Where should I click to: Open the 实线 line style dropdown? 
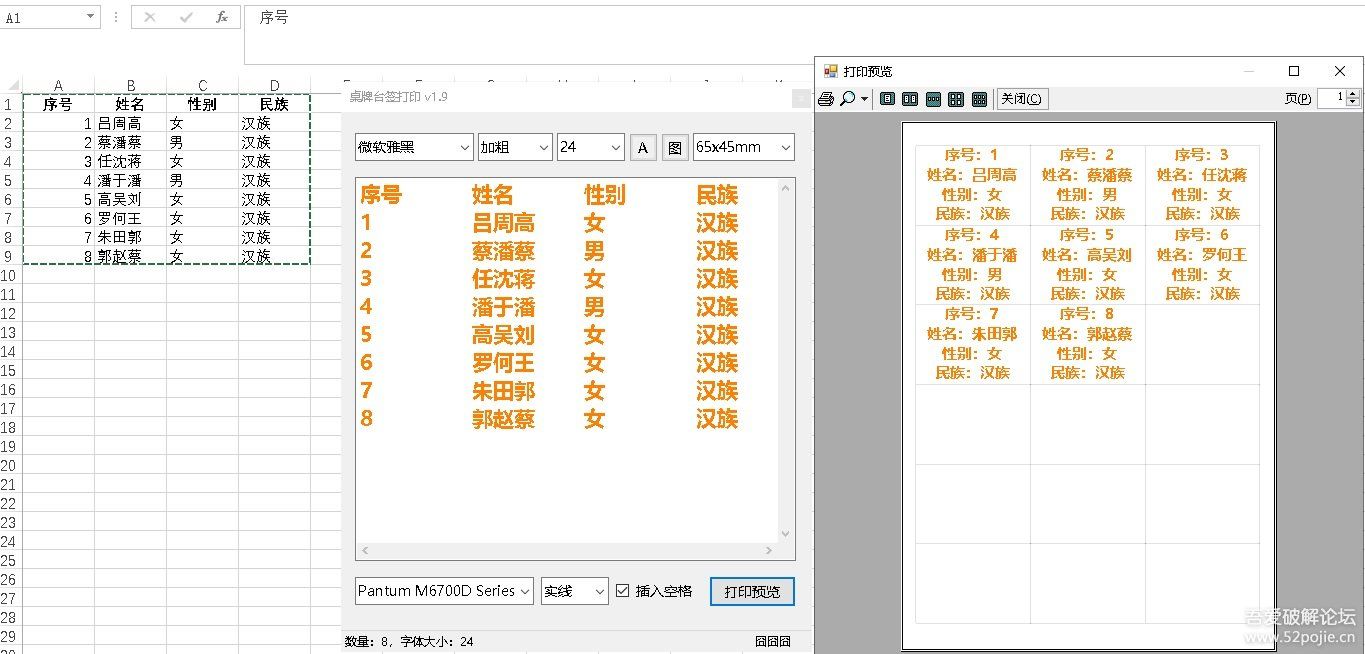point(574,590)
